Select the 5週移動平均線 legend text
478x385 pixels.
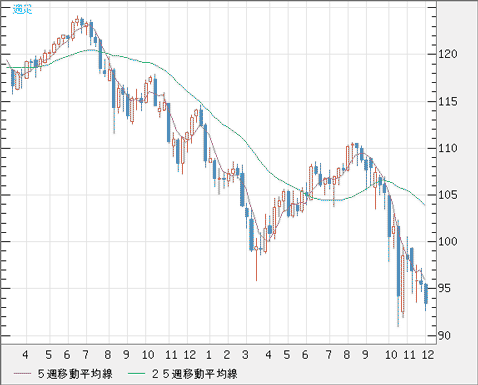(x=75, y=374)
